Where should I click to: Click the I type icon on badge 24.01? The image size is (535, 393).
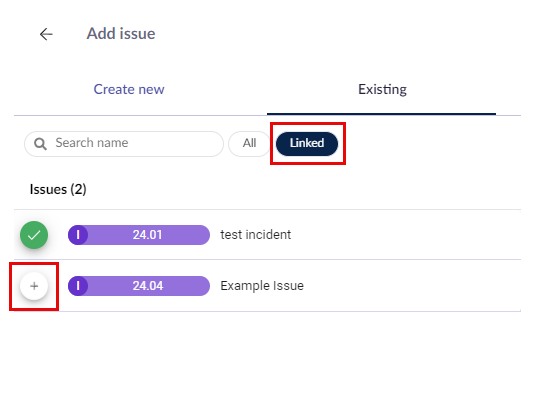[x=78, y=235]
